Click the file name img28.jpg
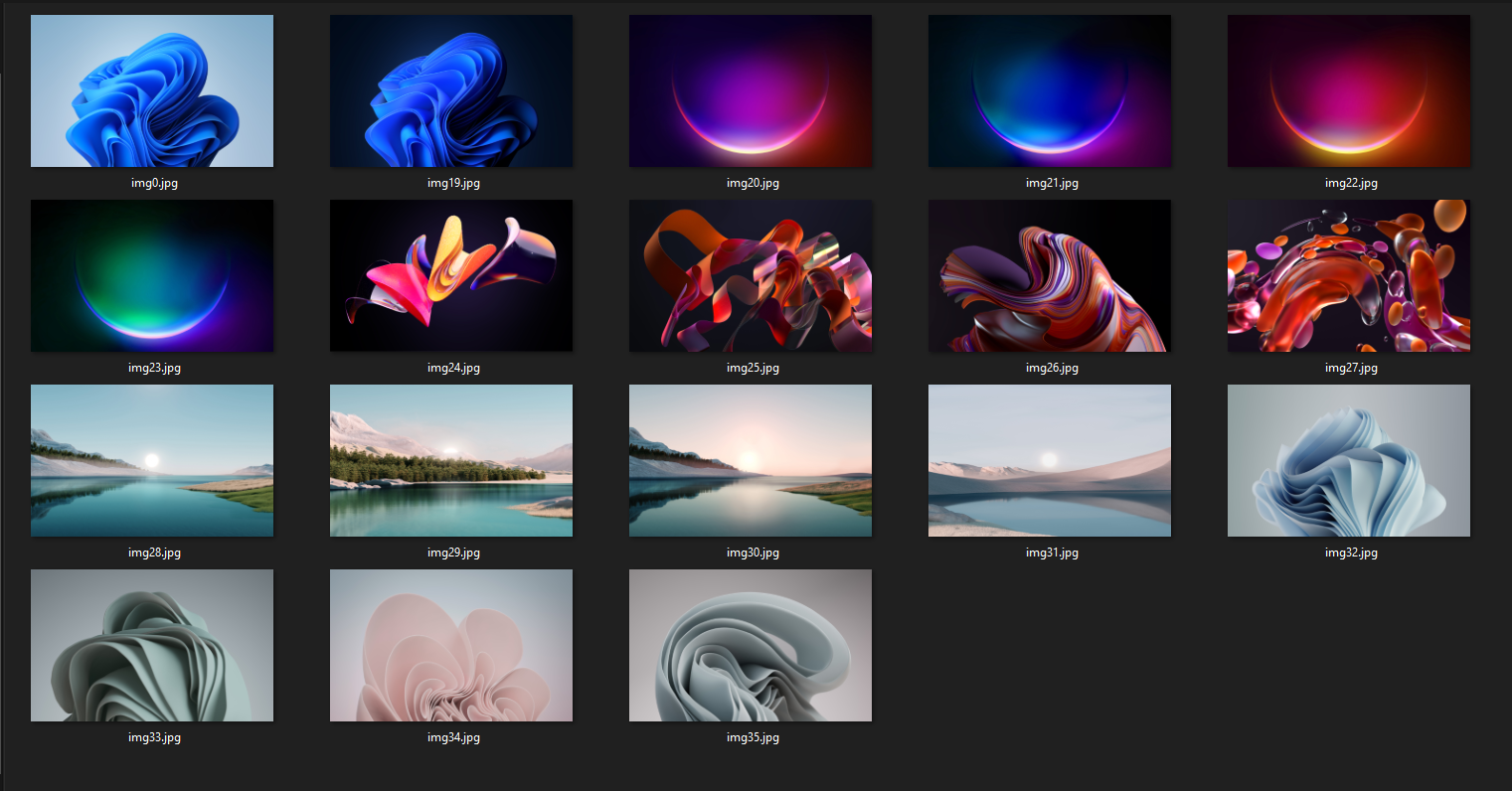This screenshot has width=1512, height=791. click(x=154, y=553)
